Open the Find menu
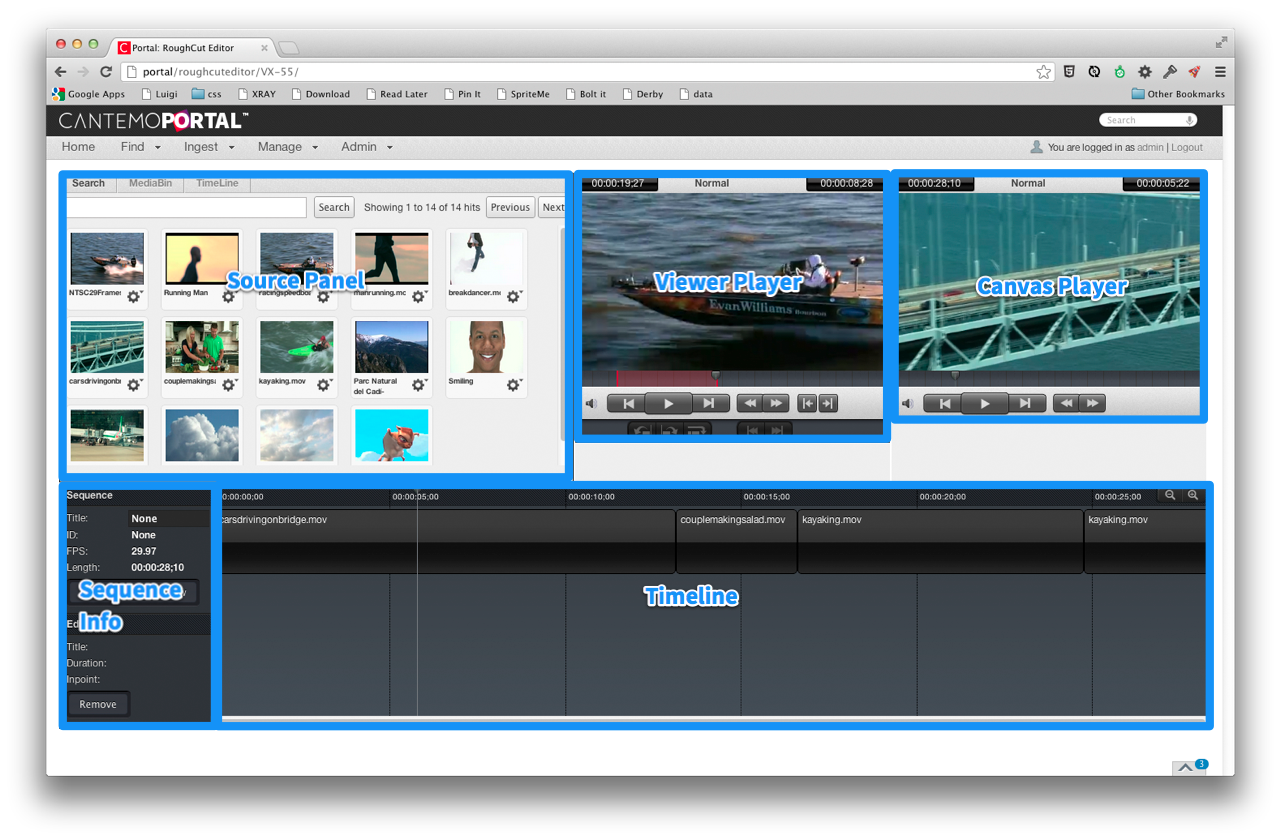Viewport: 1281px width, 840px height. [x=140, y=147]
